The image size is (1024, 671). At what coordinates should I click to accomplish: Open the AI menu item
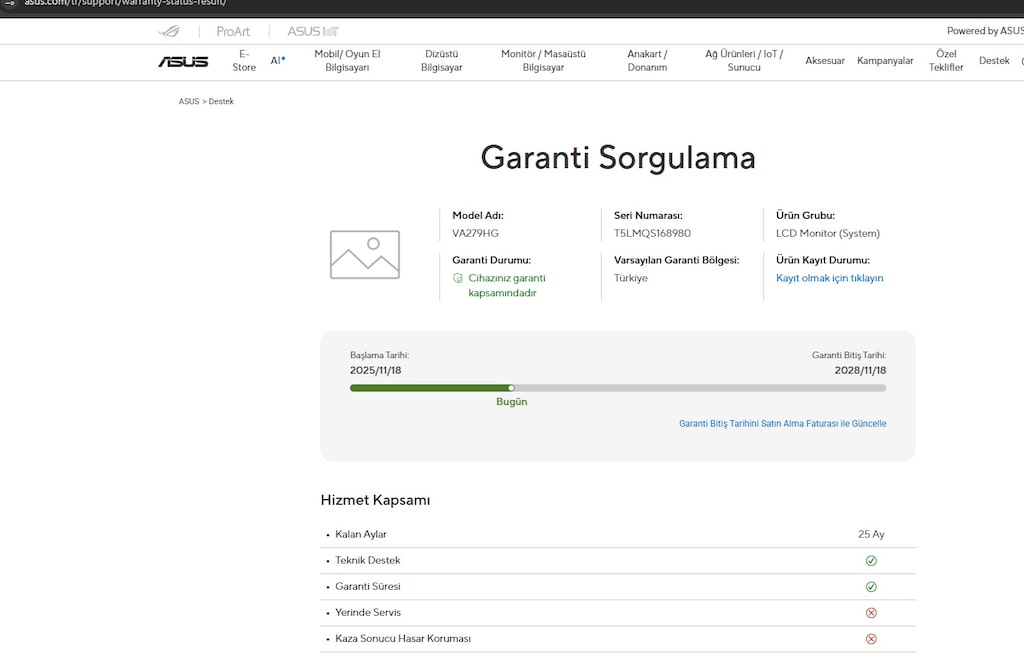[x=278, y=61]
